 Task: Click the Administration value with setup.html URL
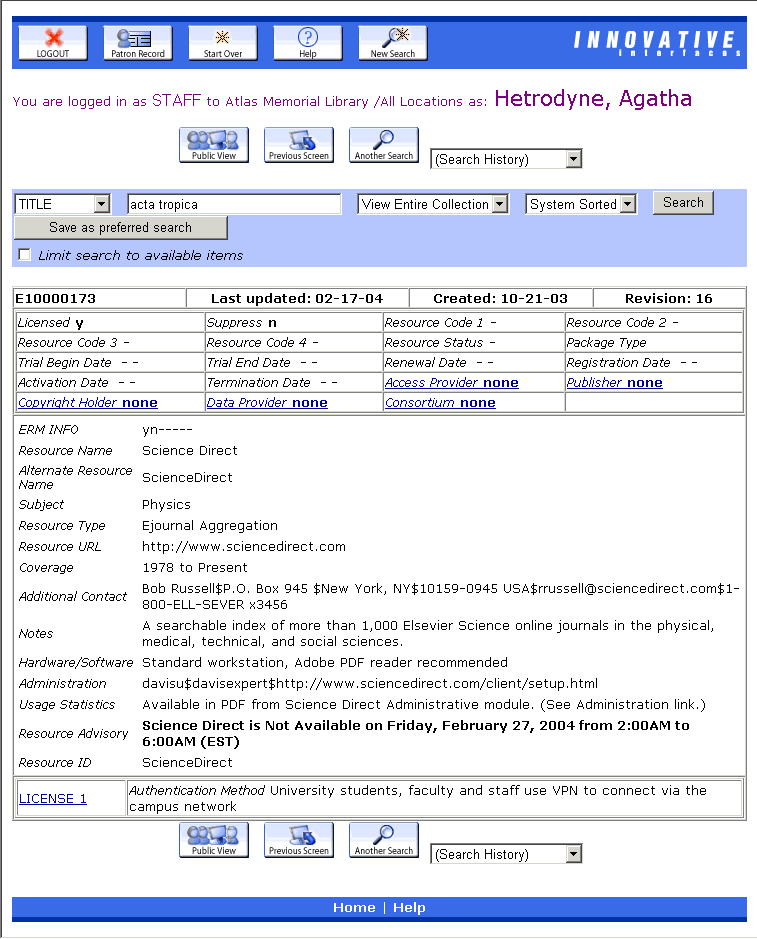[x=370, y=683]
